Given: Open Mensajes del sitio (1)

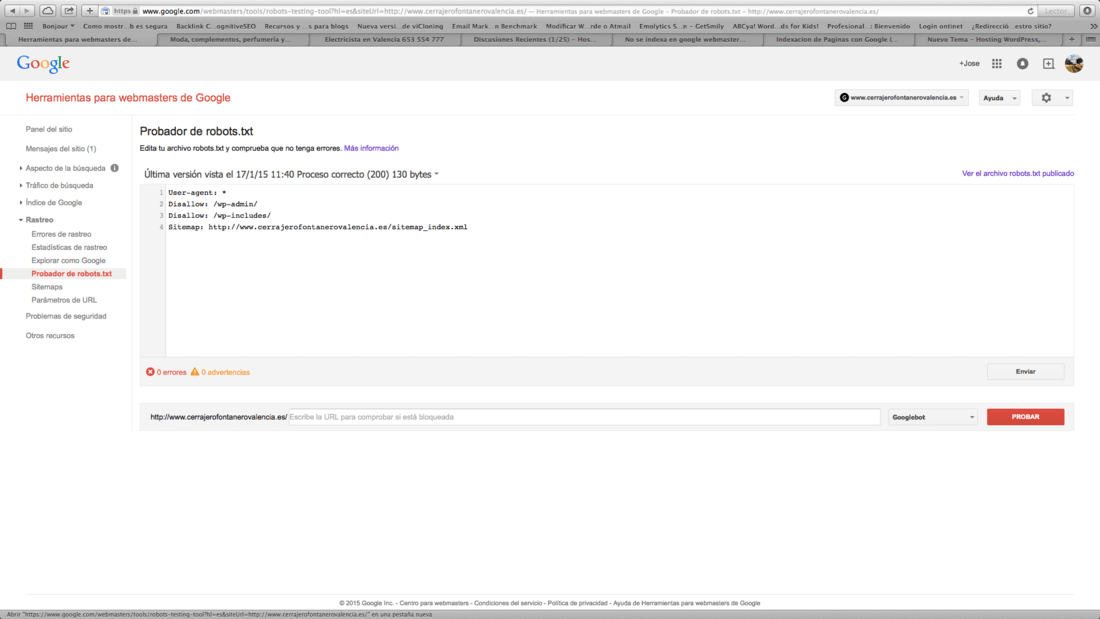Looking at the screenshot, I should click(x=61, y=149).
